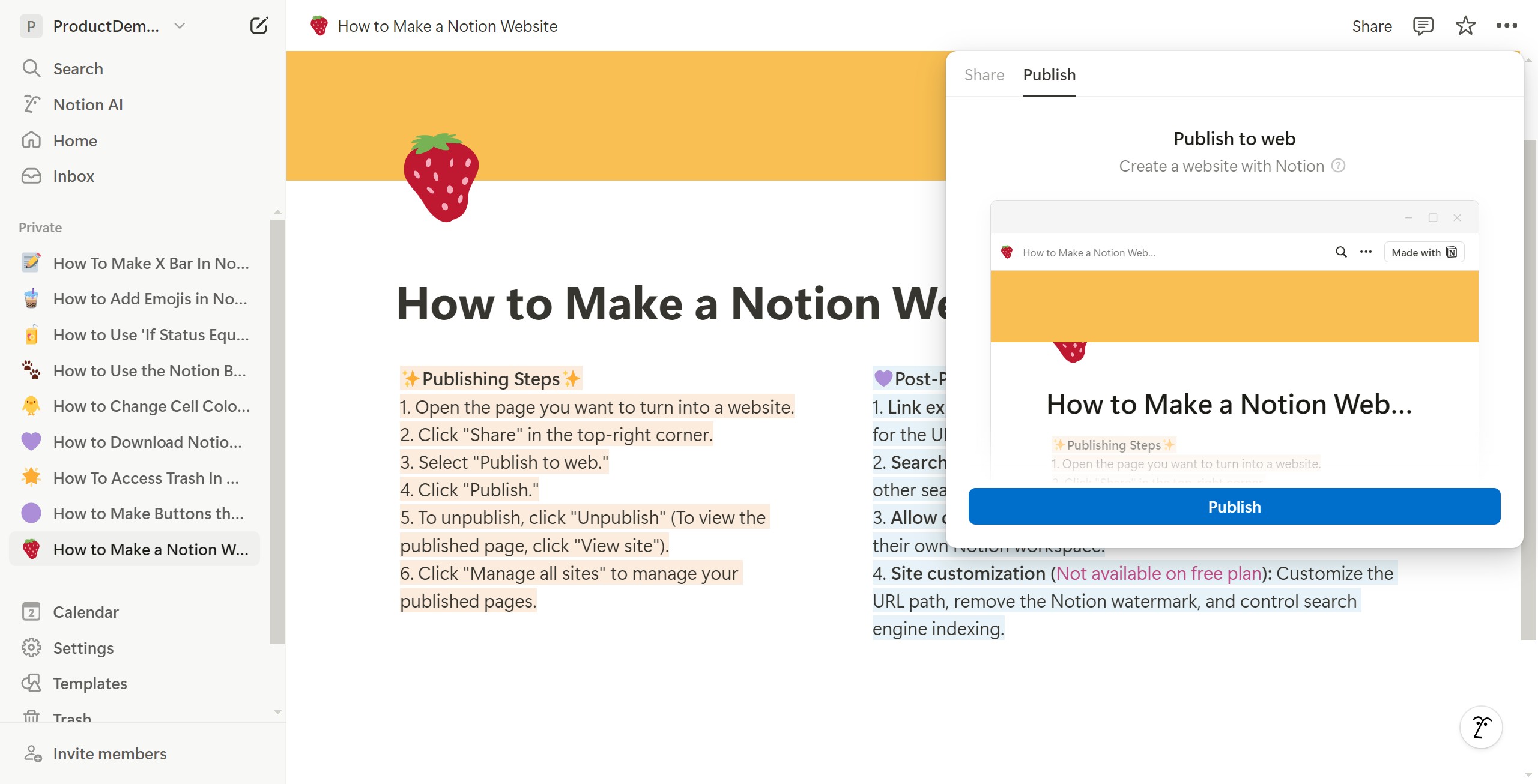This screenshot has width=1538, height=784.
Task: Open 'How To Make X Bar In No...' page
Action: [135, 263]
